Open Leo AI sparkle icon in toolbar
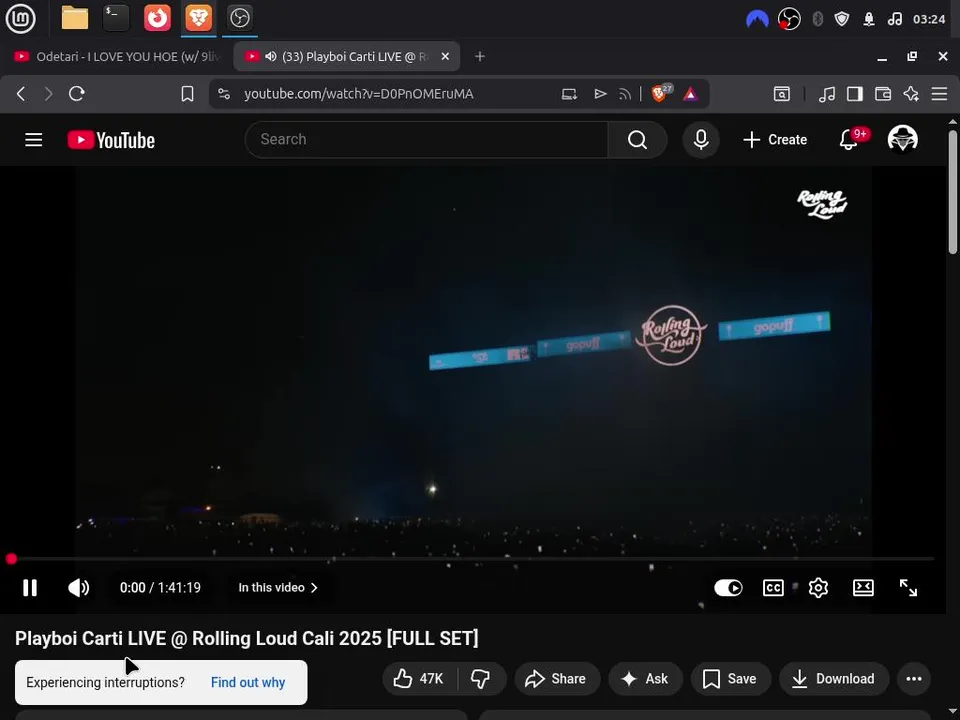Screen dimensions: 960x720 click(x=911, y=94)
